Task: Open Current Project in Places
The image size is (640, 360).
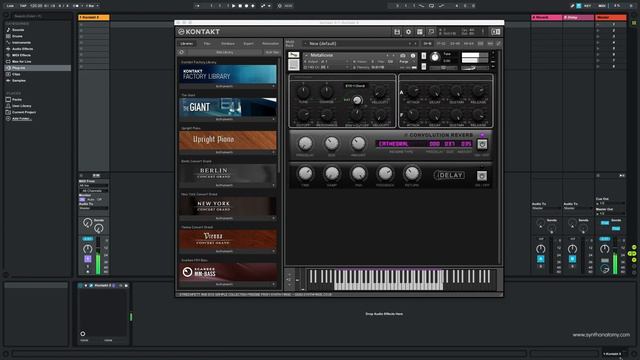Action: point(24,112)
